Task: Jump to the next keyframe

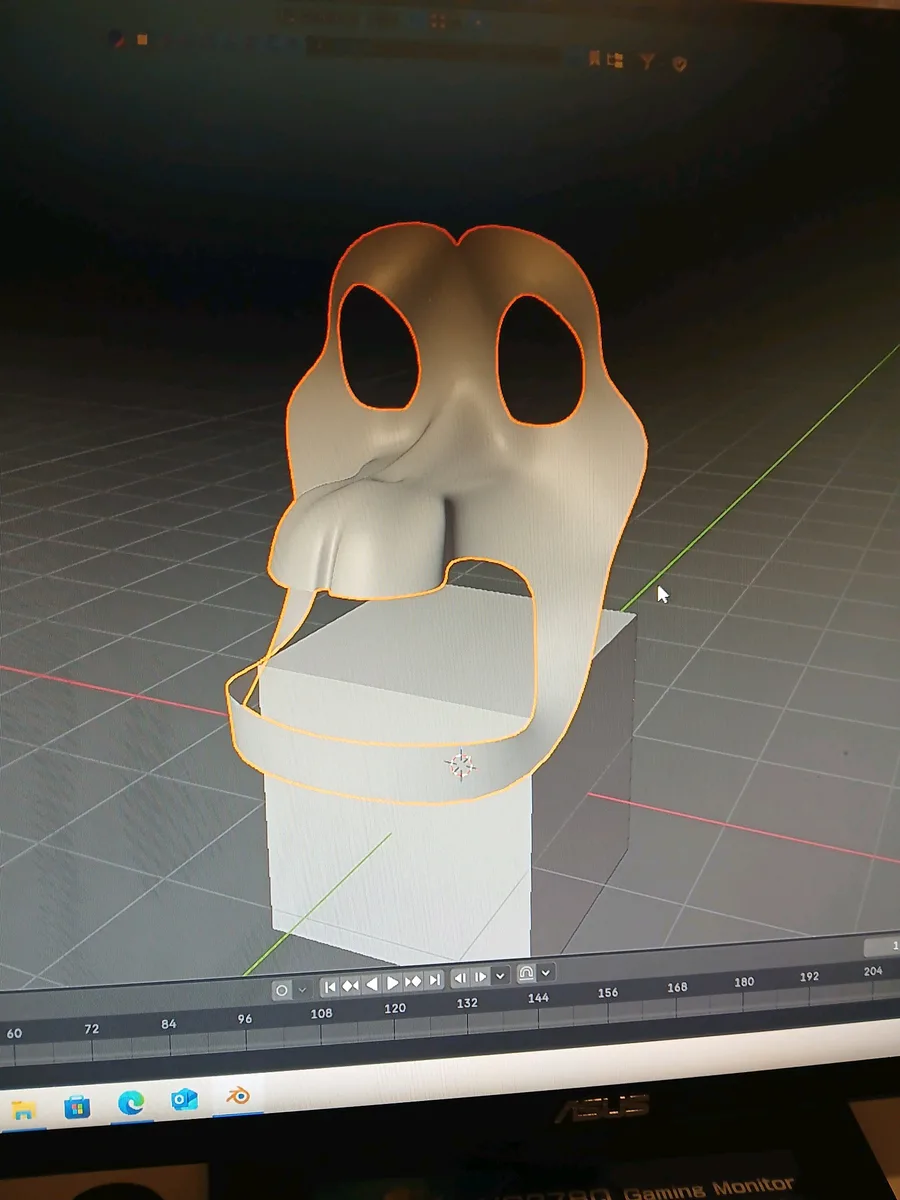Action: [413, 982]
